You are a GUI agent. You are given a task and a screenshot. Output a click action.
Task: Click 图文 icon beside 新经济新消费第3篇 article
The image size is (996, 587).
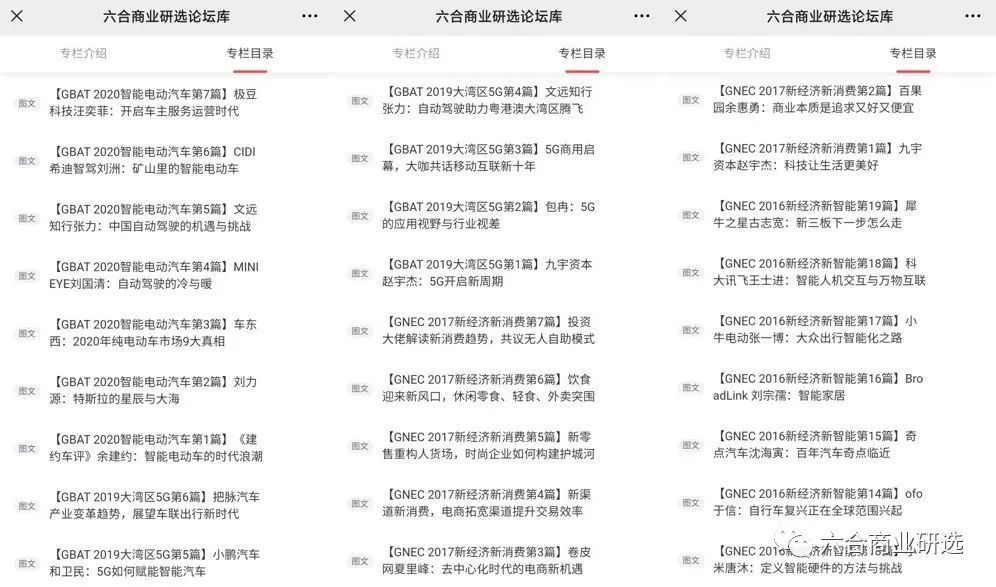[x=360, y=561]
